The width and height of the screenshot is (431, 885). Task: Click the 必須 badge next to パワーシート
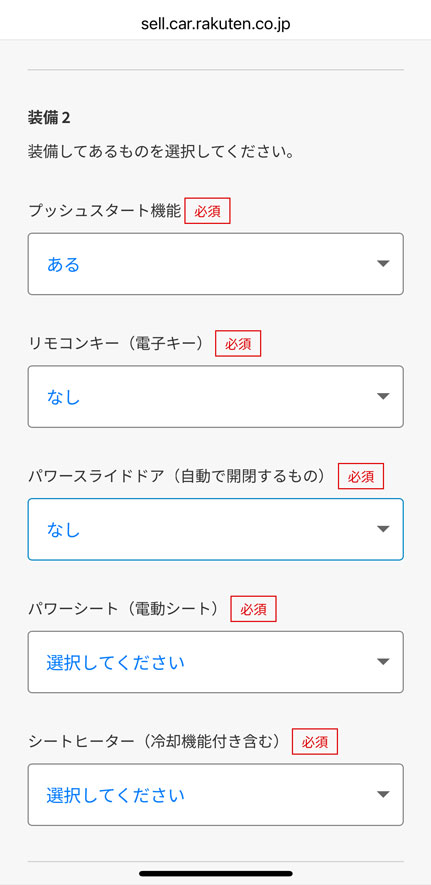253,609
